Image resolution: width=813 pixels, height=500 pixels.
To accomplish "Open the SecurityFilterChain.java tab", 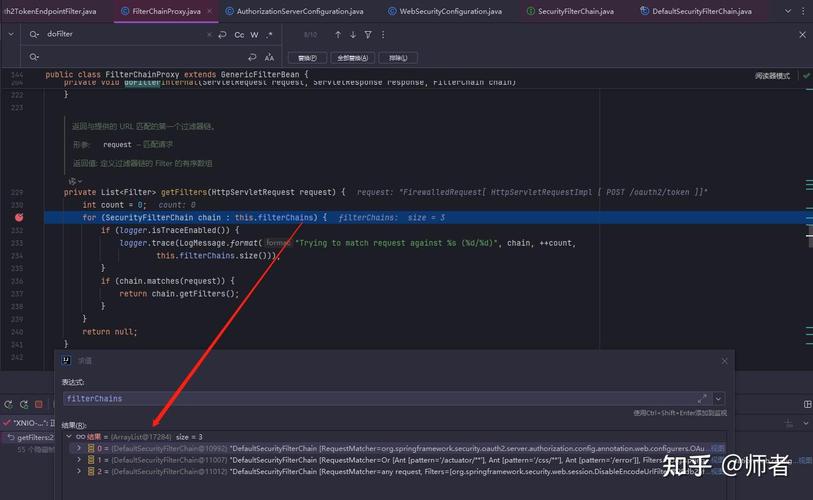I will [x=570, y=11].
